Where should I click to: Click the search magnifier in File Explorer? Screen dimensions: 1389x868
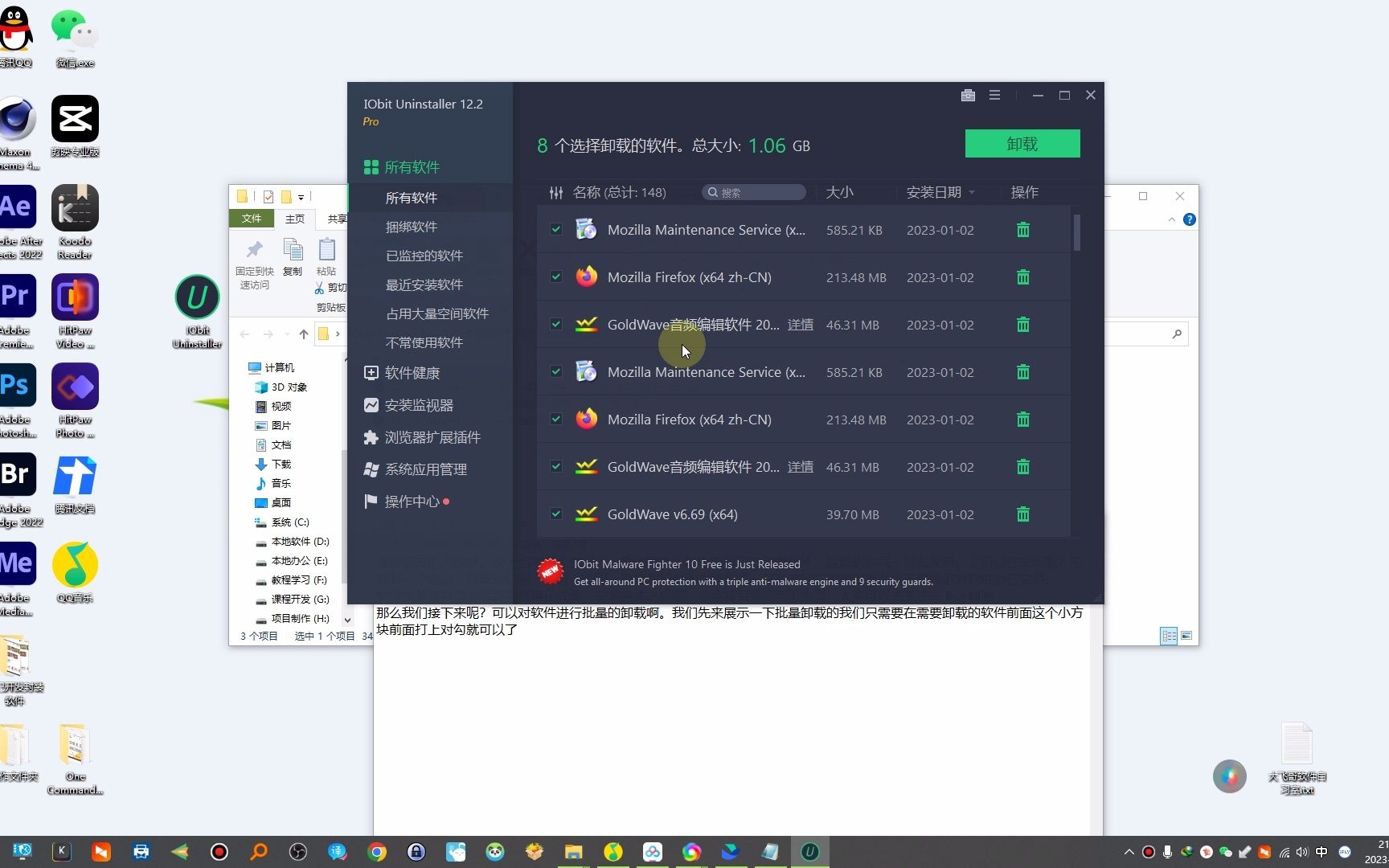1177,334
